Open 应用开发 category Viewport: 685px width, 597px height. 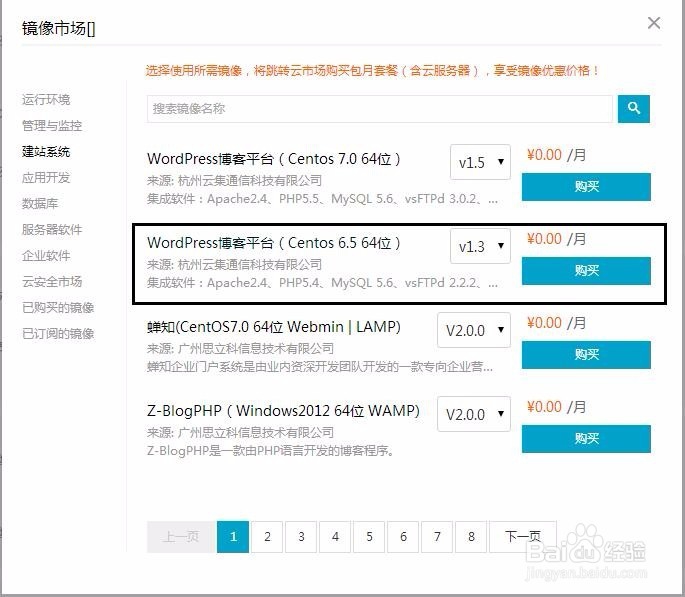click(x=46, y=178)
